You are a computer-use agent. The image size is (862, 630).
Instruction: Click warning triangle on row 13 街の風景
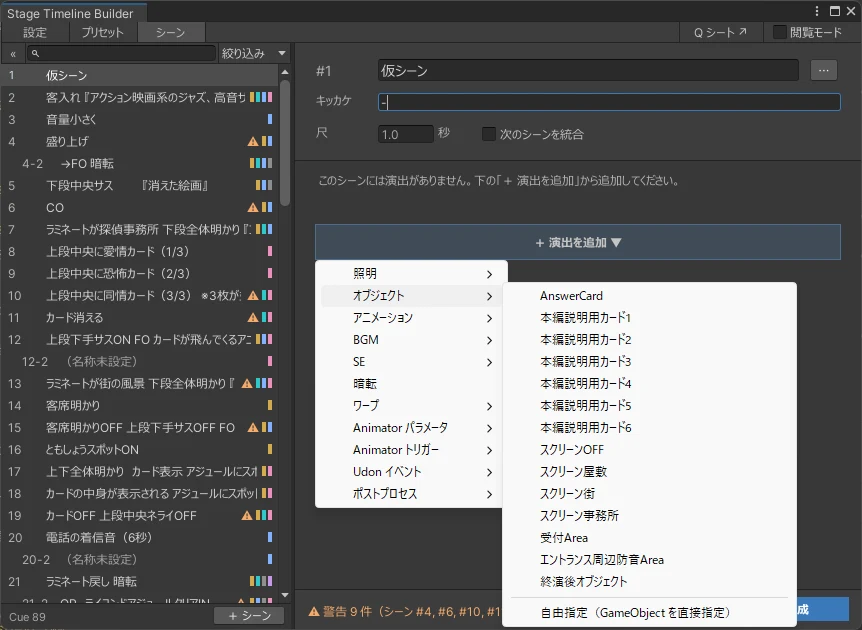tap(247, 383)
